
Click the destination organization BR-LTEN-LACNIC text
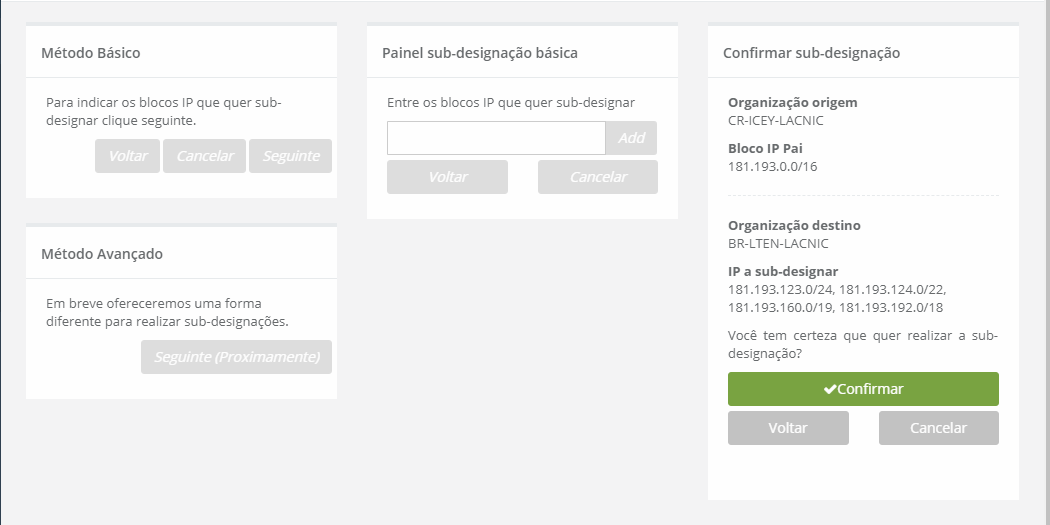click(x=778, y=243)
